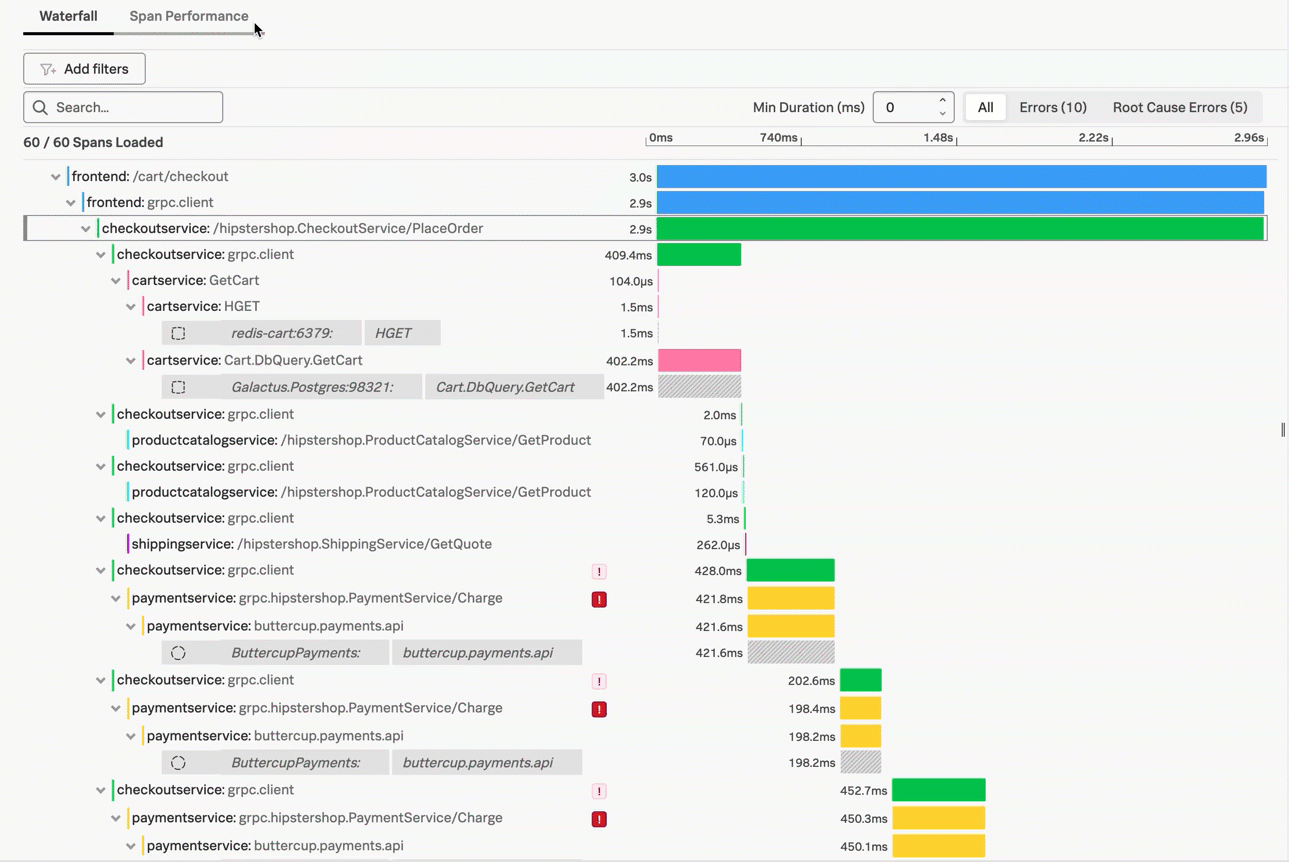This screenshot has width=1289, height=862.
Task: Select the shippingservice GetQuote span row
Action: point(311,544)
